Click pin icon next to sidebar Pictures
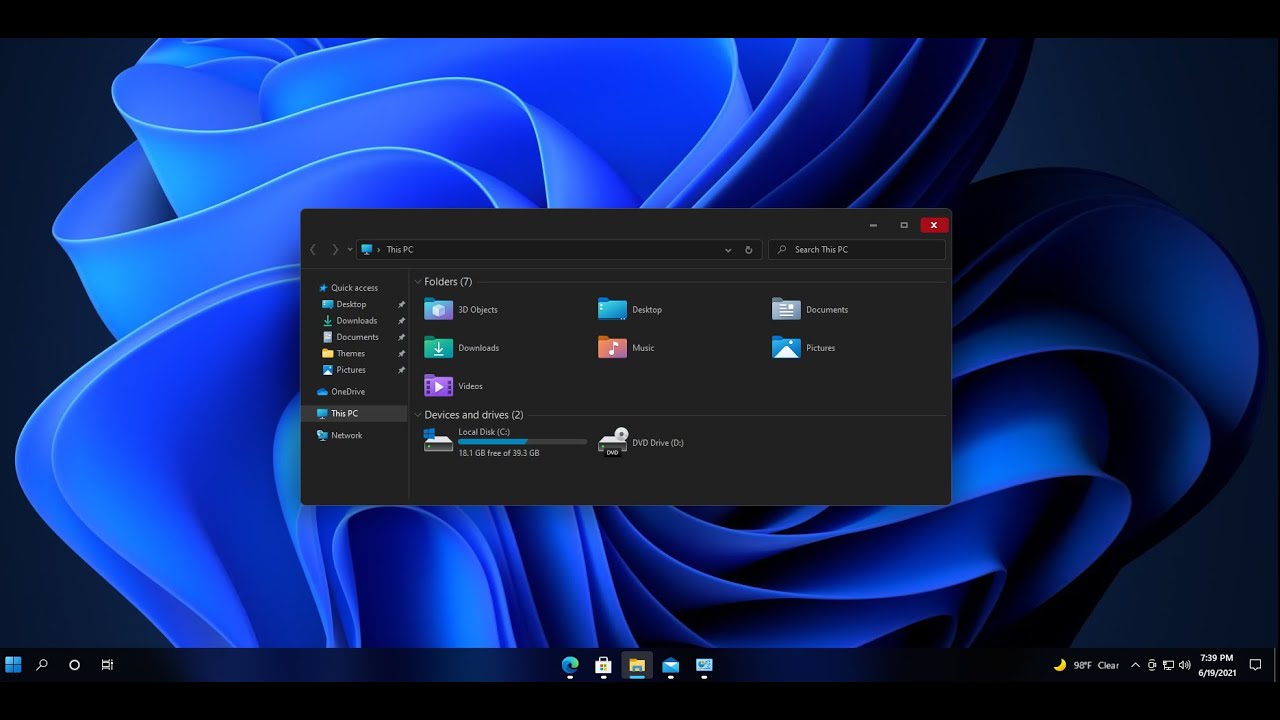Viewport: 1280px width, 720px height. coord(401,370)
